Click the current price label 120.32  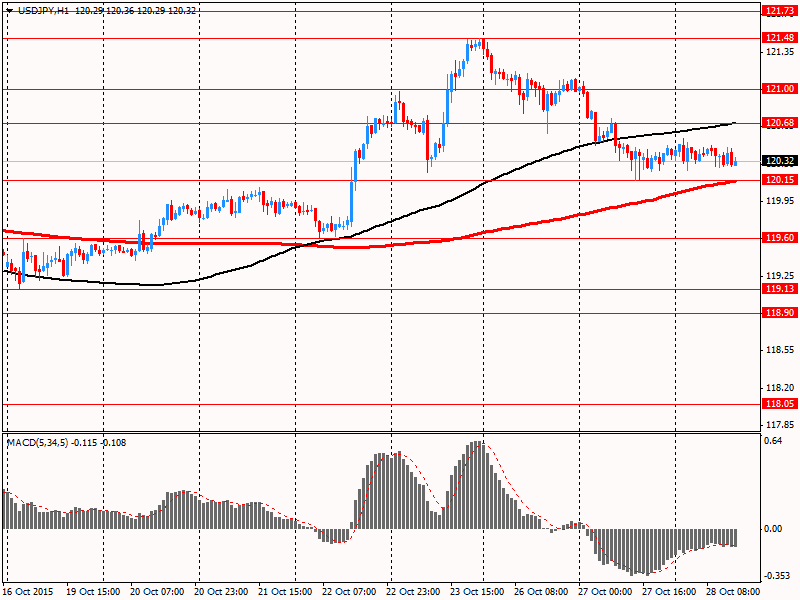coord(780,161)
